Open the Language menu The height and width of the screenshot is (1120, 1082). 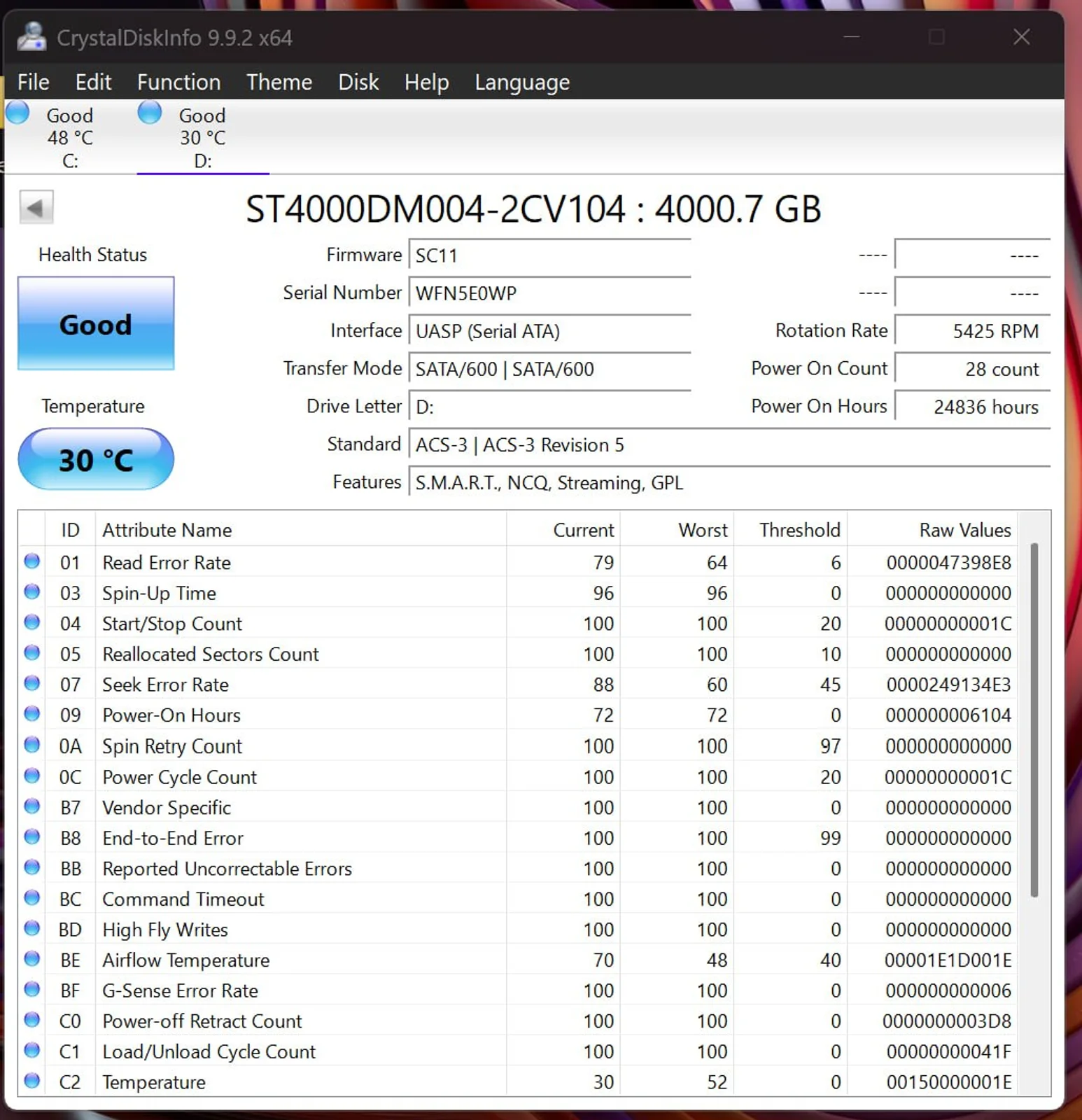click(522, 82)
